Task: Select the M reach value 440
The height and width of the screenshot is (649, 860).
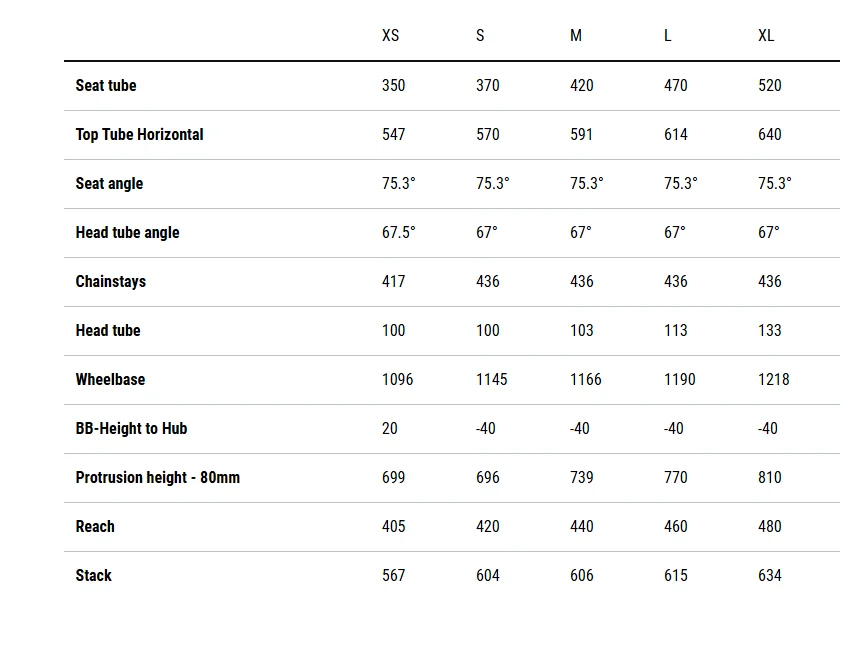Action: point(581,527)
